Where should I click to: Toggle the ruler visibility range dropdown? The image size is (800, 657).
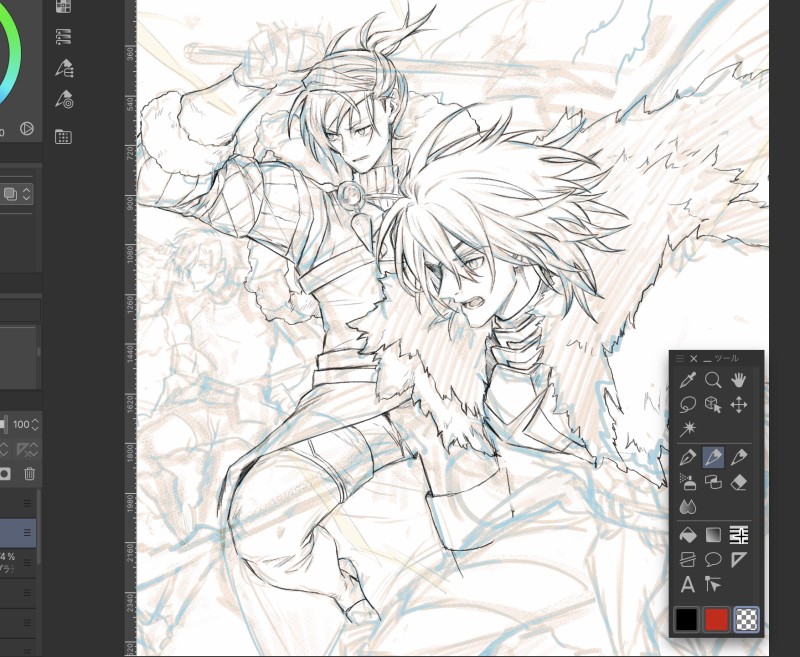[26, 449]
